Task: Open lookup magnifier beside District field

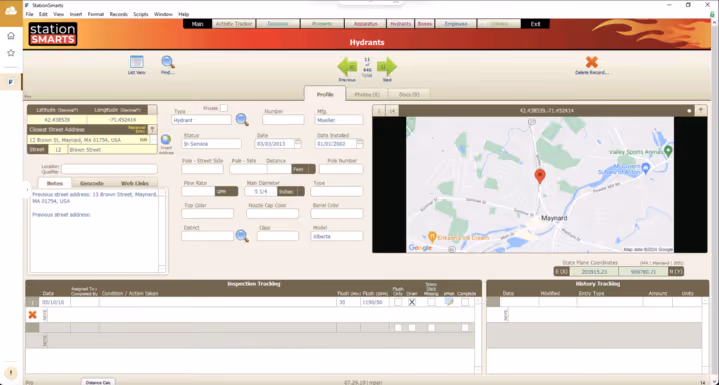Action: click(x=242, y=236)
